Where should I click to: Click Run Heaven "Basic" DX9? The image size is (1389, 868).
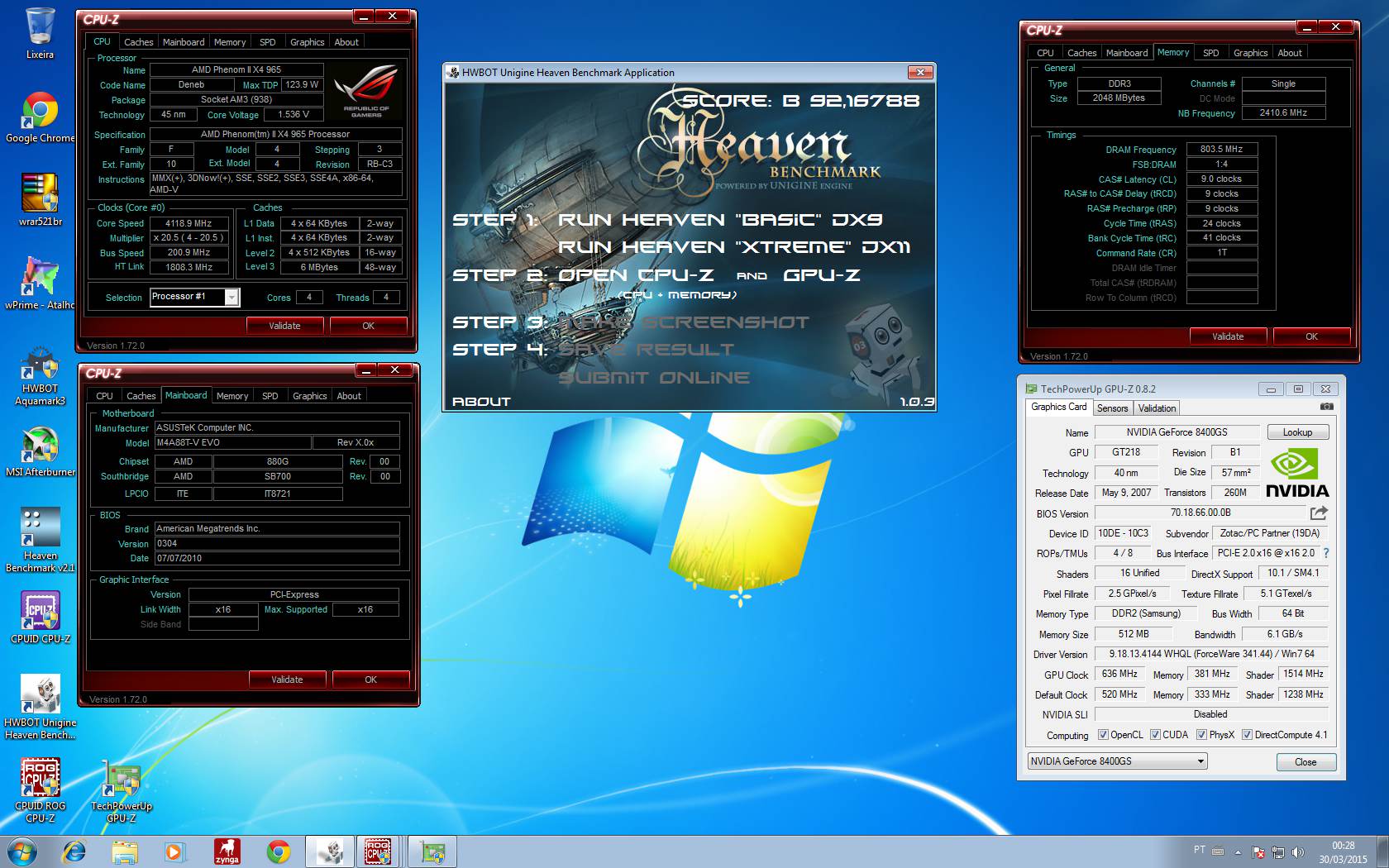point(720,220)
